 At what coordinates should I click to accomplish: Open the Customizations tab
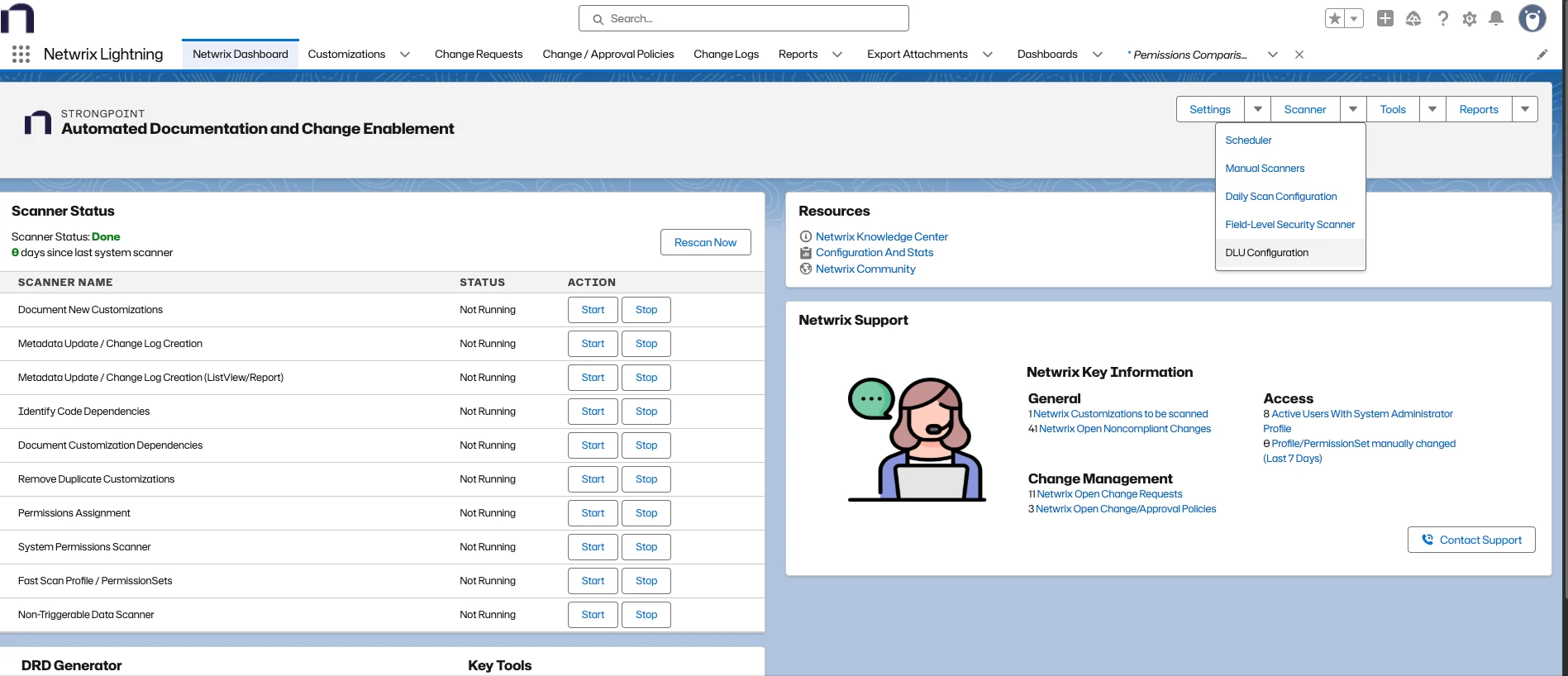(346, 55)
